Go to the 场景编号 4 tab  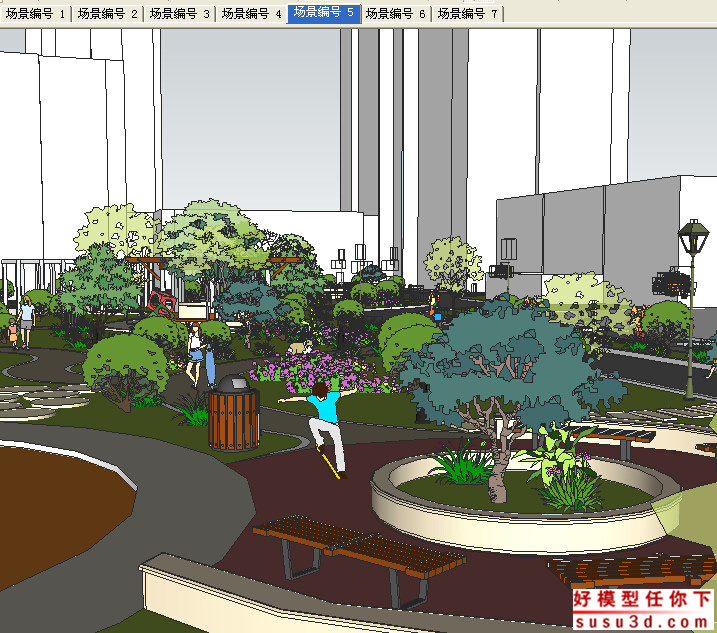pos(251,14)
